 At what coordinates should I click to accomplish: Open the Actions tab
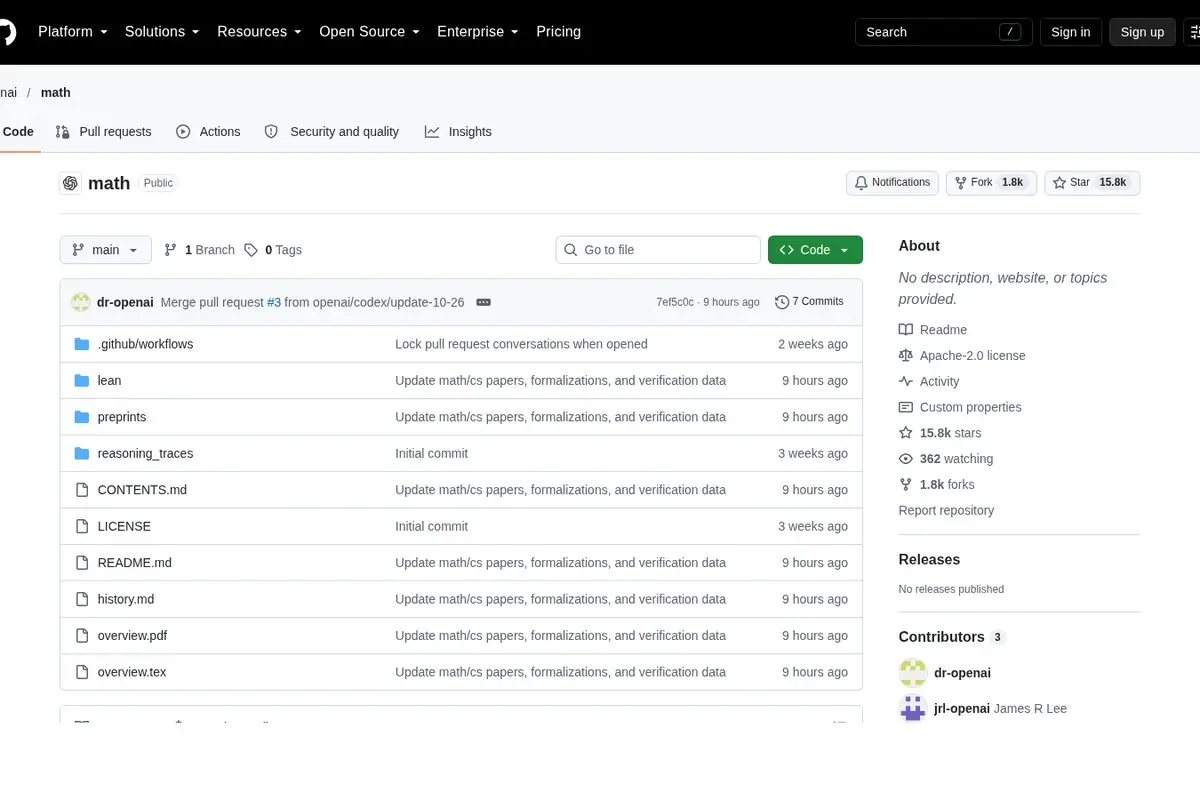(209, 132)
